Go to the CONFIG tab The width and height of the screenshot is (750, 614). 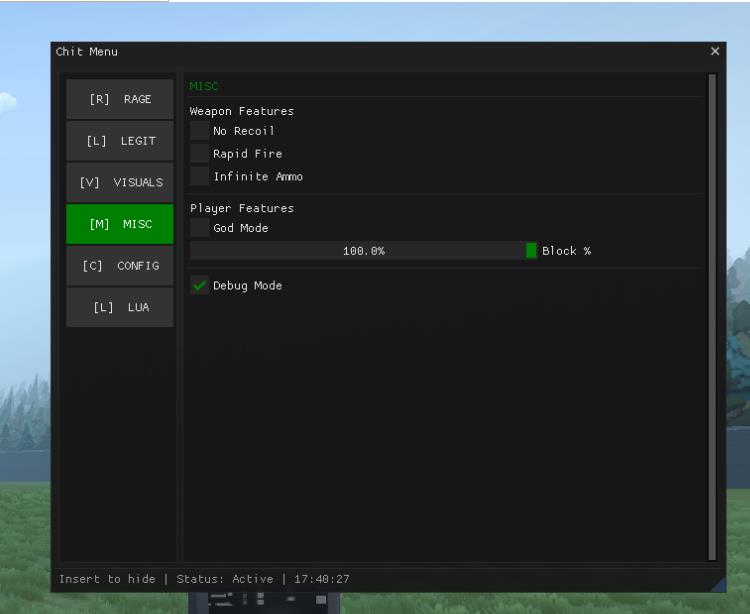pos(120,266)
